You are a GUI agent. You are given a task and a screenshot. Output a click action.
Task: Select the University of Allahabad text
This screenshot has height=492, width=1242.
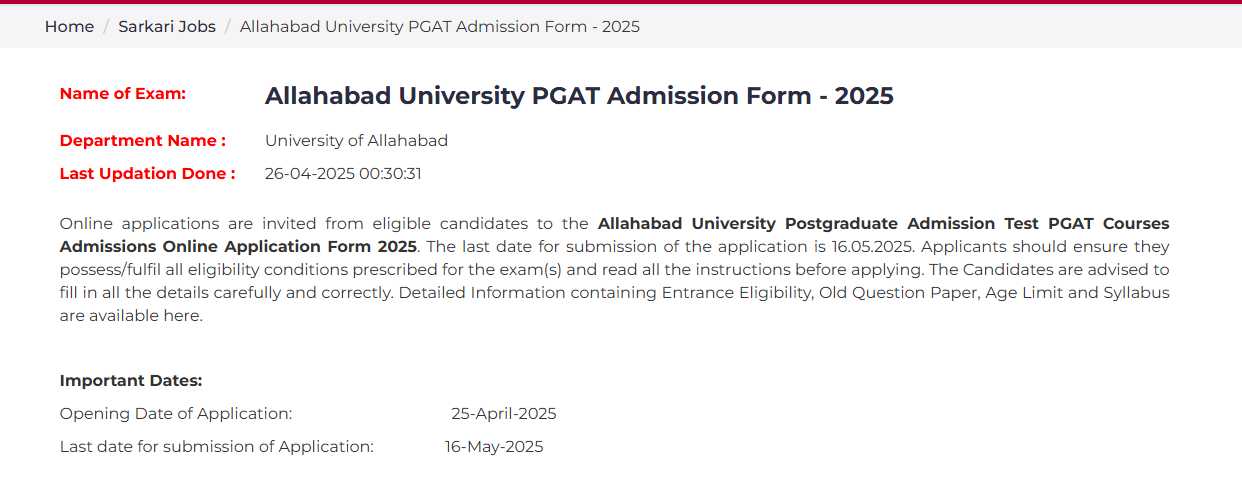coord(356,141)
